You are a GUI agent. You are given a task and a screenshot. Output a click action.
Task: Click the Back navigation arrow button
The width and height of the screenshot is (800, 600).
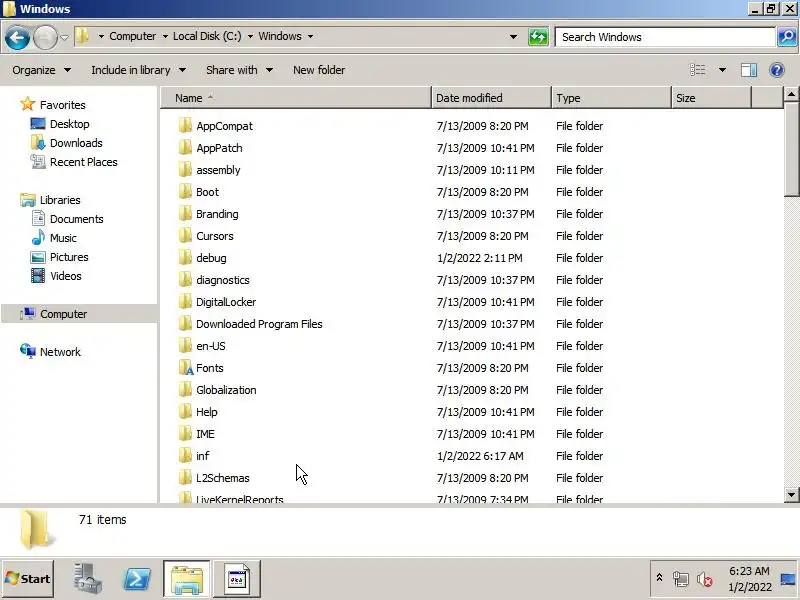point(17,37)
